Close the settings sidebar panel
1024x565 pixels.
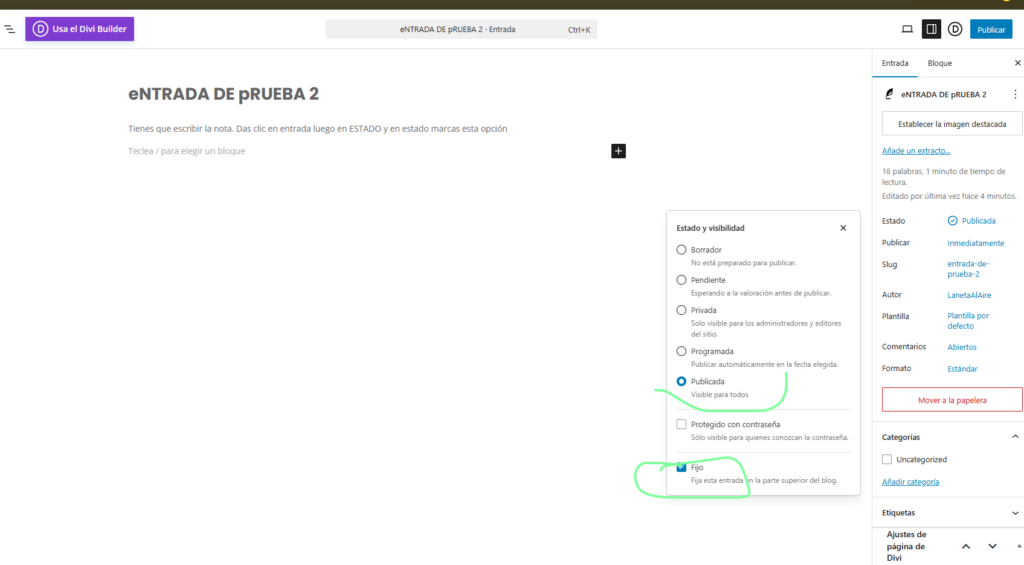point(1017,63)
